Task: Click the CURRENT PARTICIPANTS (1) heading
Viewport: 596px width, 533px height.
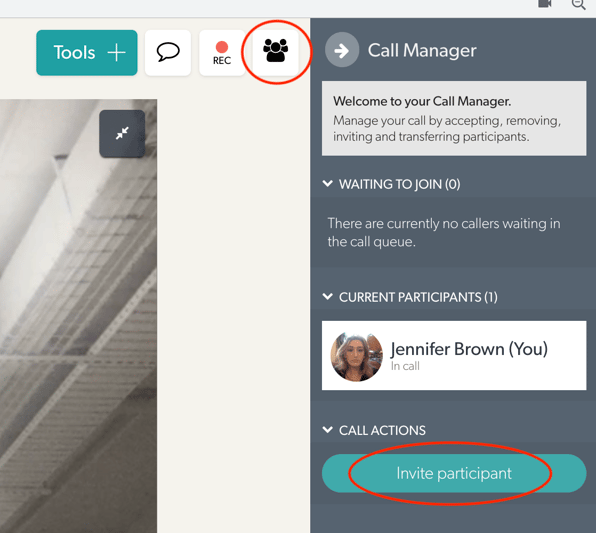Action: coord(418,297)
